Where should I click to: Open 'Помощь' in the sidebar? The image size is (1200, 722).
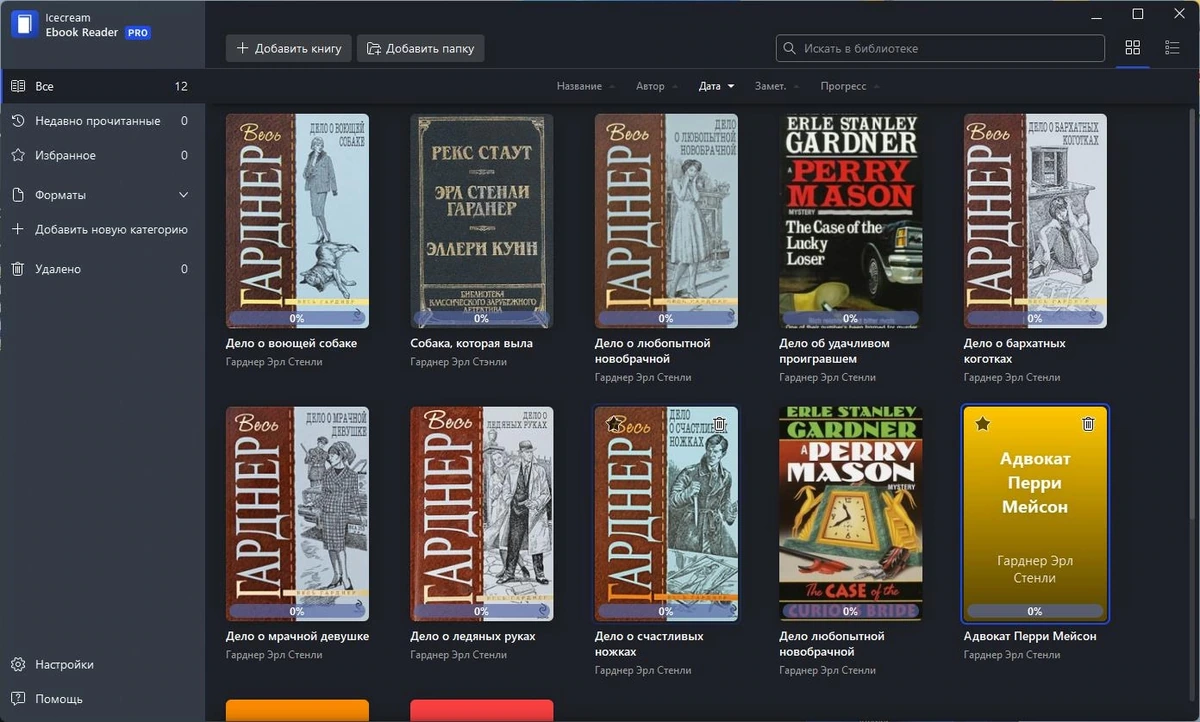click(x=102, y=699)
